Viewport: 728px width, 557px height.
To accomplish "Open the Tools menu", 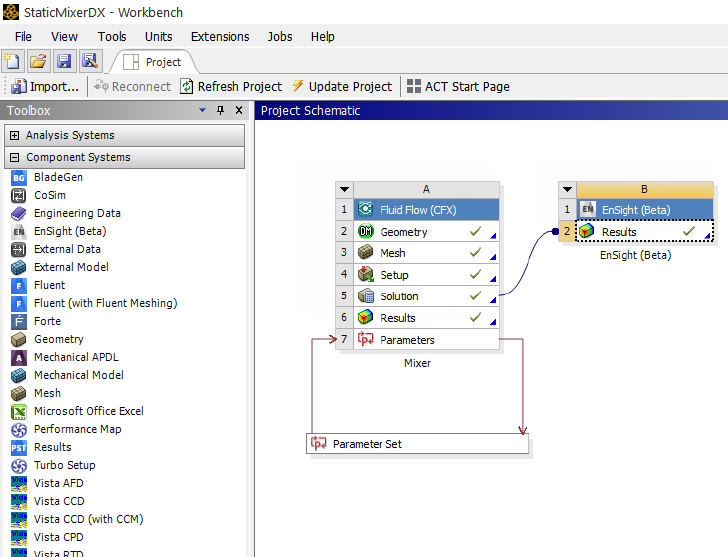I will click(x=112, y=37).
